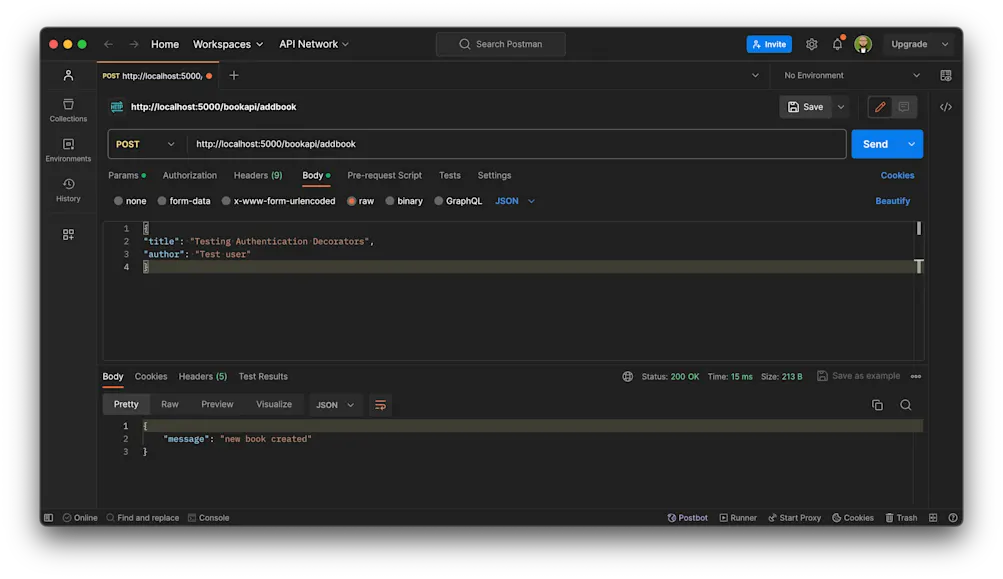Open the tab list chevron
Screen dimensions: 1003x579
(x=755, y=75)
